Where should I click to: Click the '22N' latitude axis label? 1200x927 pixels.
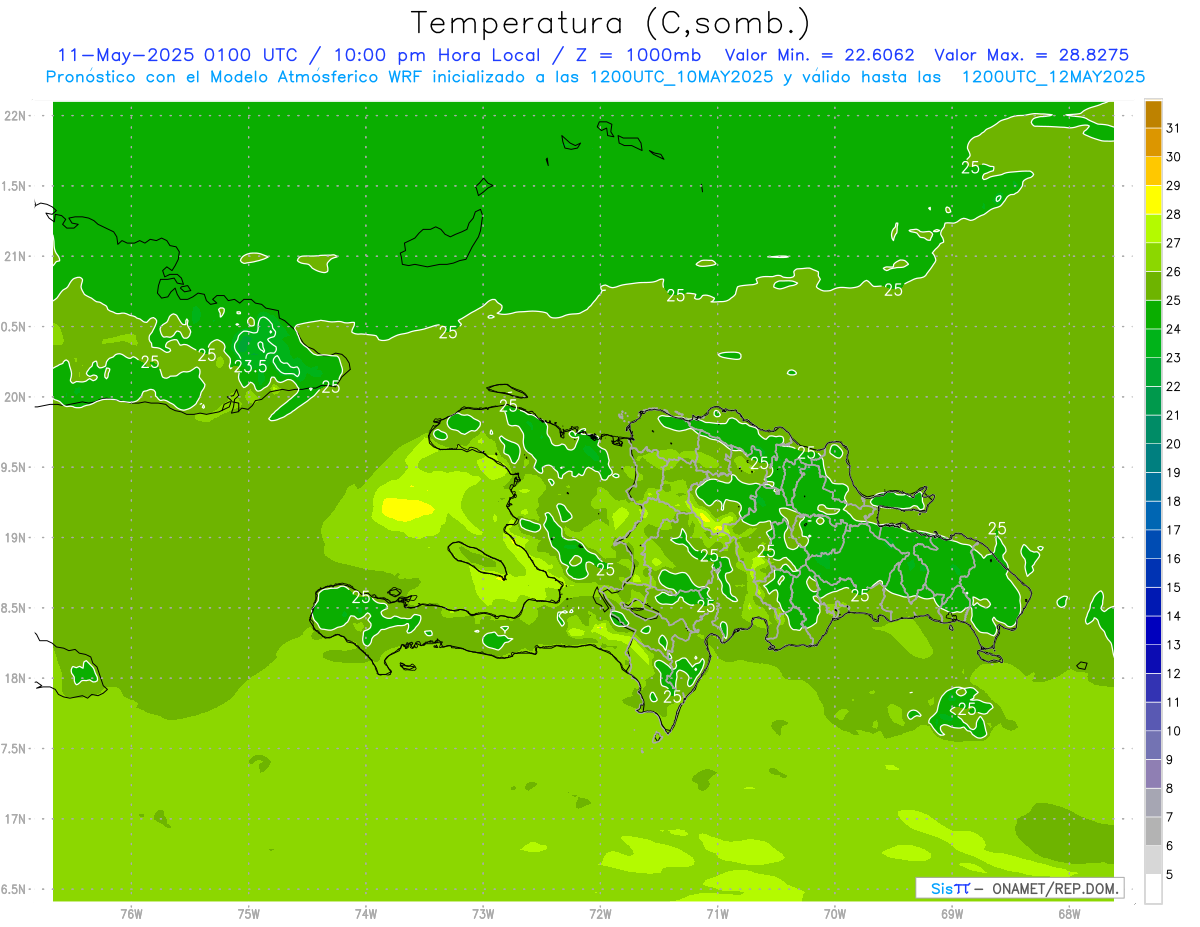tap(15, 116)
